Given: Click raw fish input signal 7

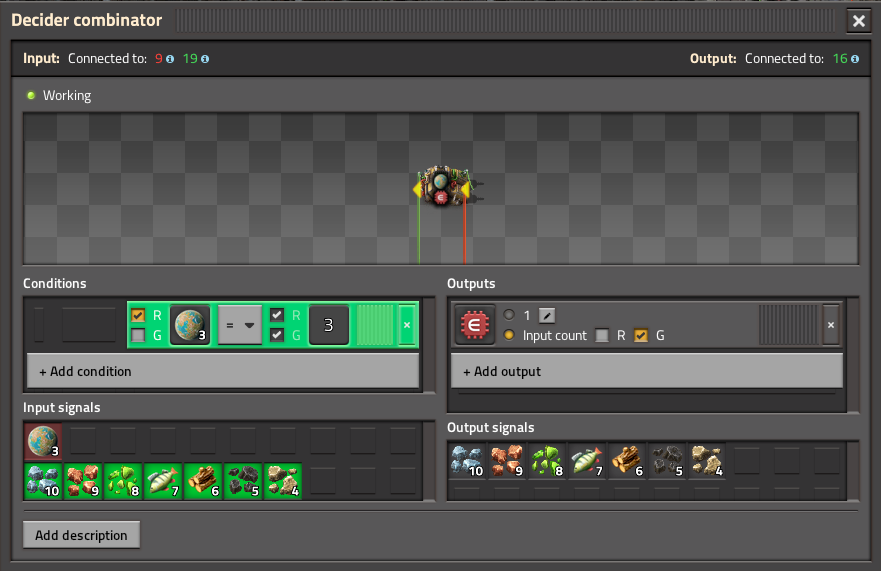Looking at the screenshot, I should pyautogui.click(x=163, y=481).
